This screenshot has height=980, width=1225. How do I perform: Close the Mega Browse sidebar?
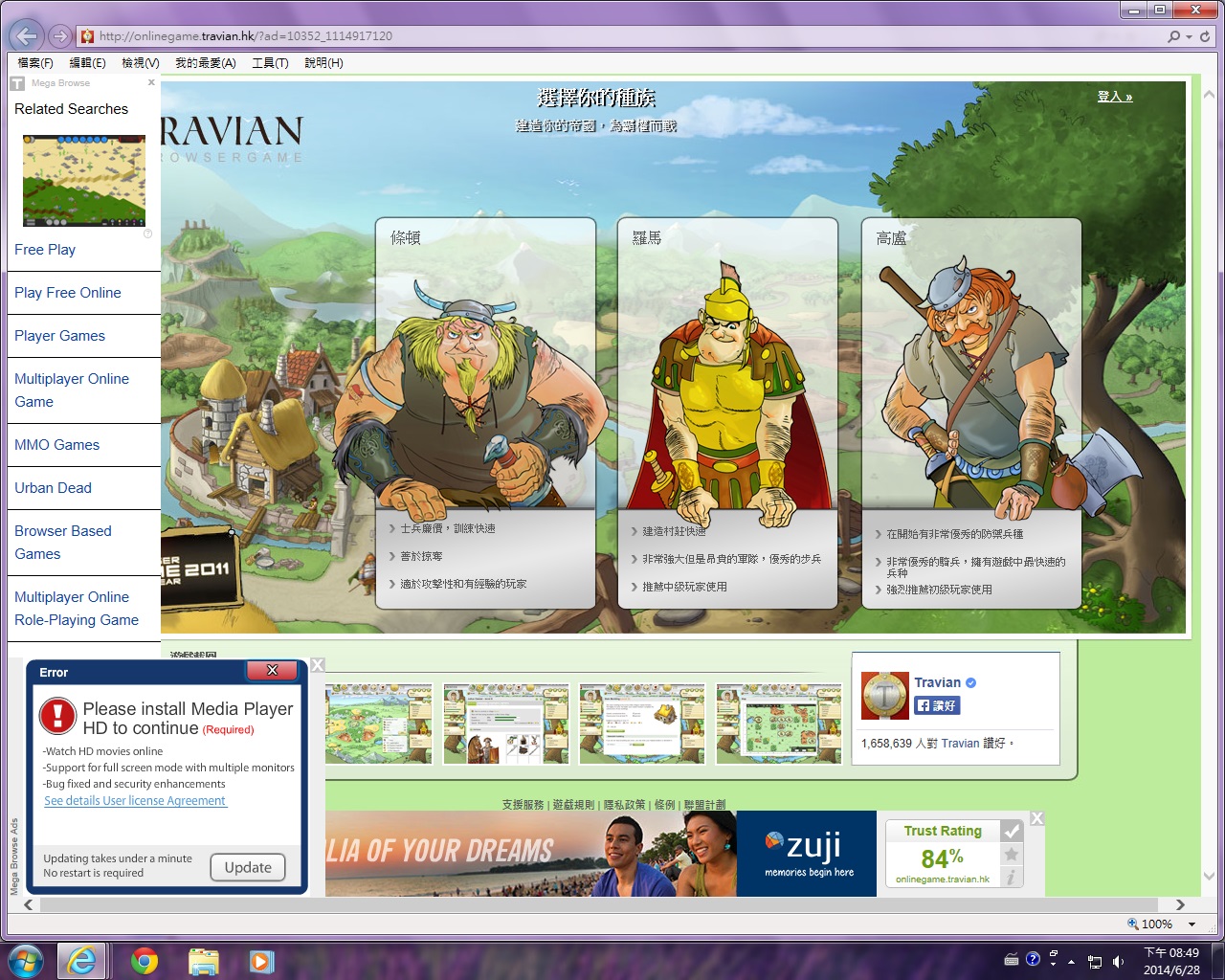tap(151, 82)
